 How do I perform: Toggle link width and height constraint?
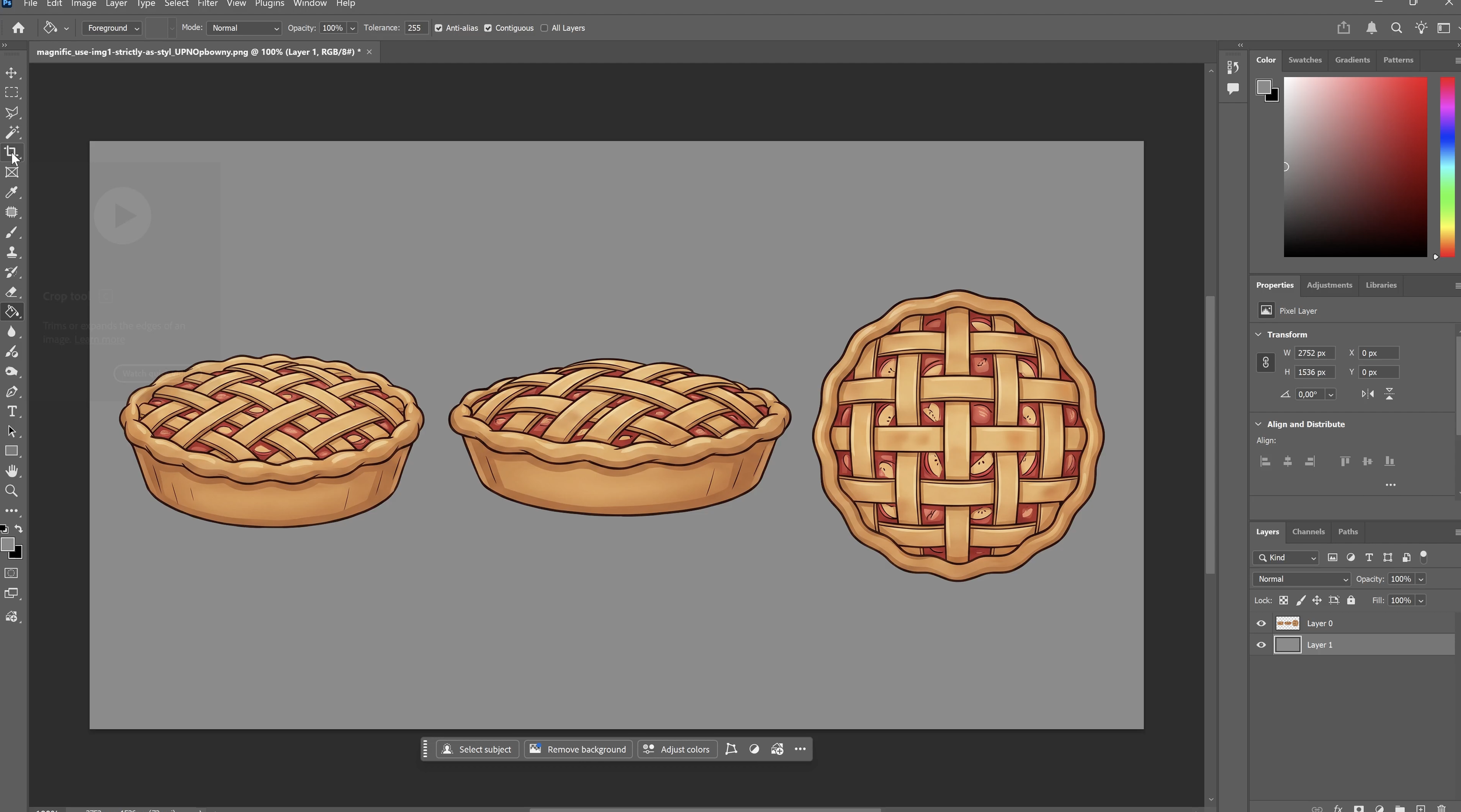pos(1265,363)
